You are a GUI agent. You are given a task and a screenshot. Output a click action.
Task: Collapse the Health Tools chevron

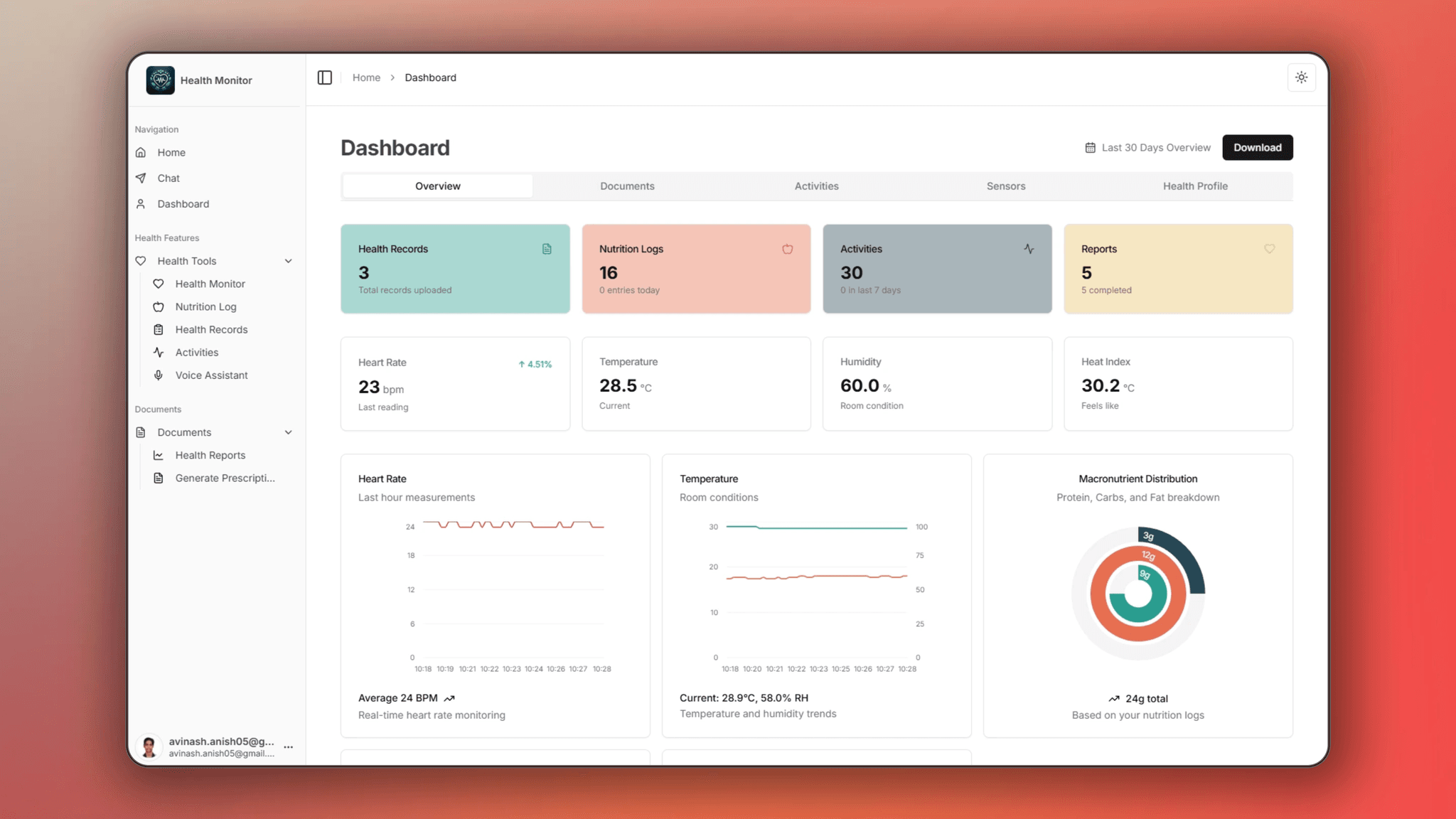pos(289,261)
